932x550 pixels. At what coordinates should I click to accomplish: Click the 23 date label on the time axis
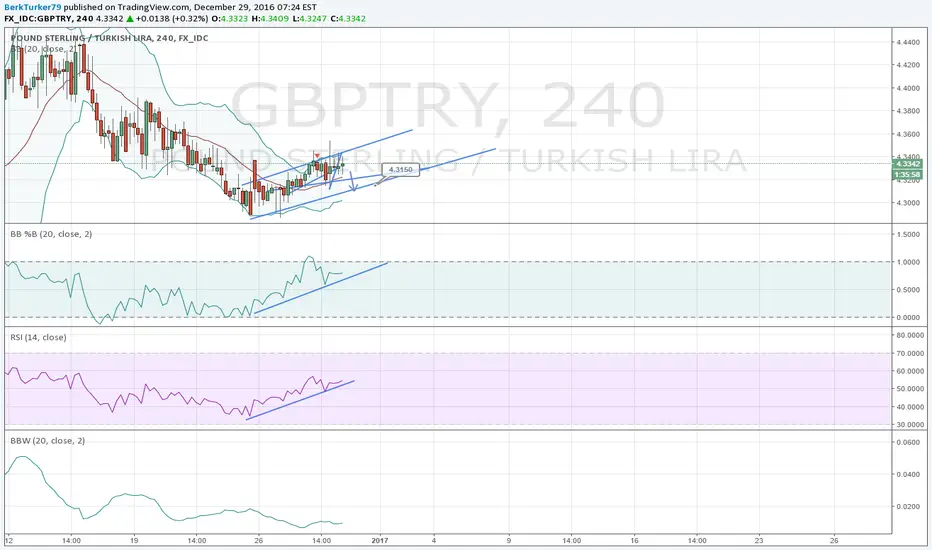tap(759, 540)
